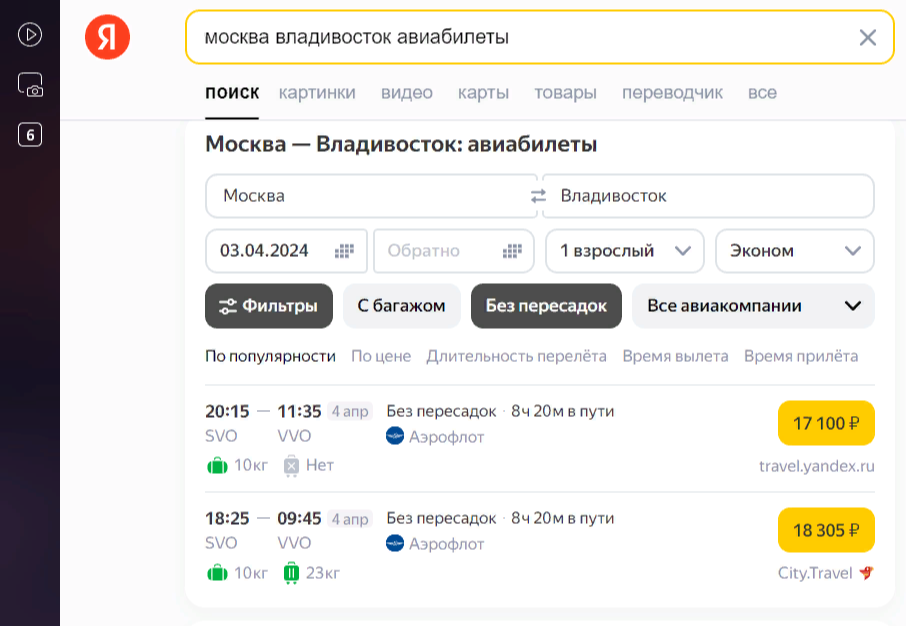Click the 20:15 departure time
Image resolution: width=906 pixels, height=626 pixels.
point(227,411)
